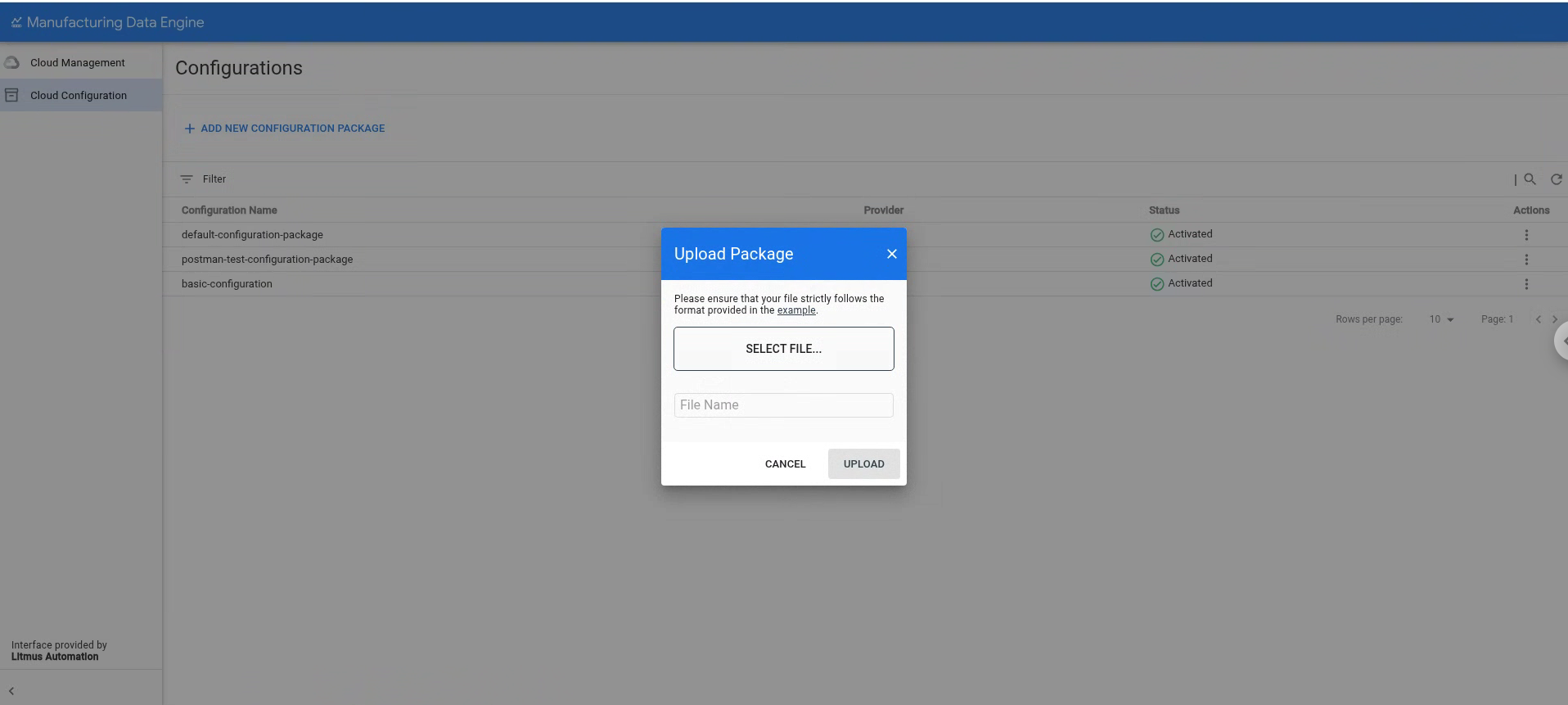
Task: Go to previous page of results
Action: pyautogui.click(x=1538, y=319)
